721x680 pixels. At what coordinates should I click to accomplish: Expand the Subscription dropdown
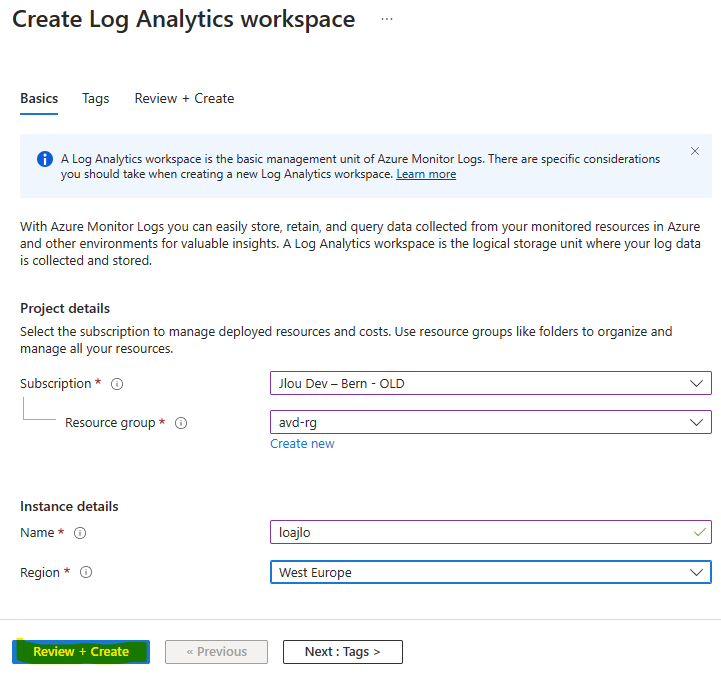pyautogui.click(x=696, y=383)
